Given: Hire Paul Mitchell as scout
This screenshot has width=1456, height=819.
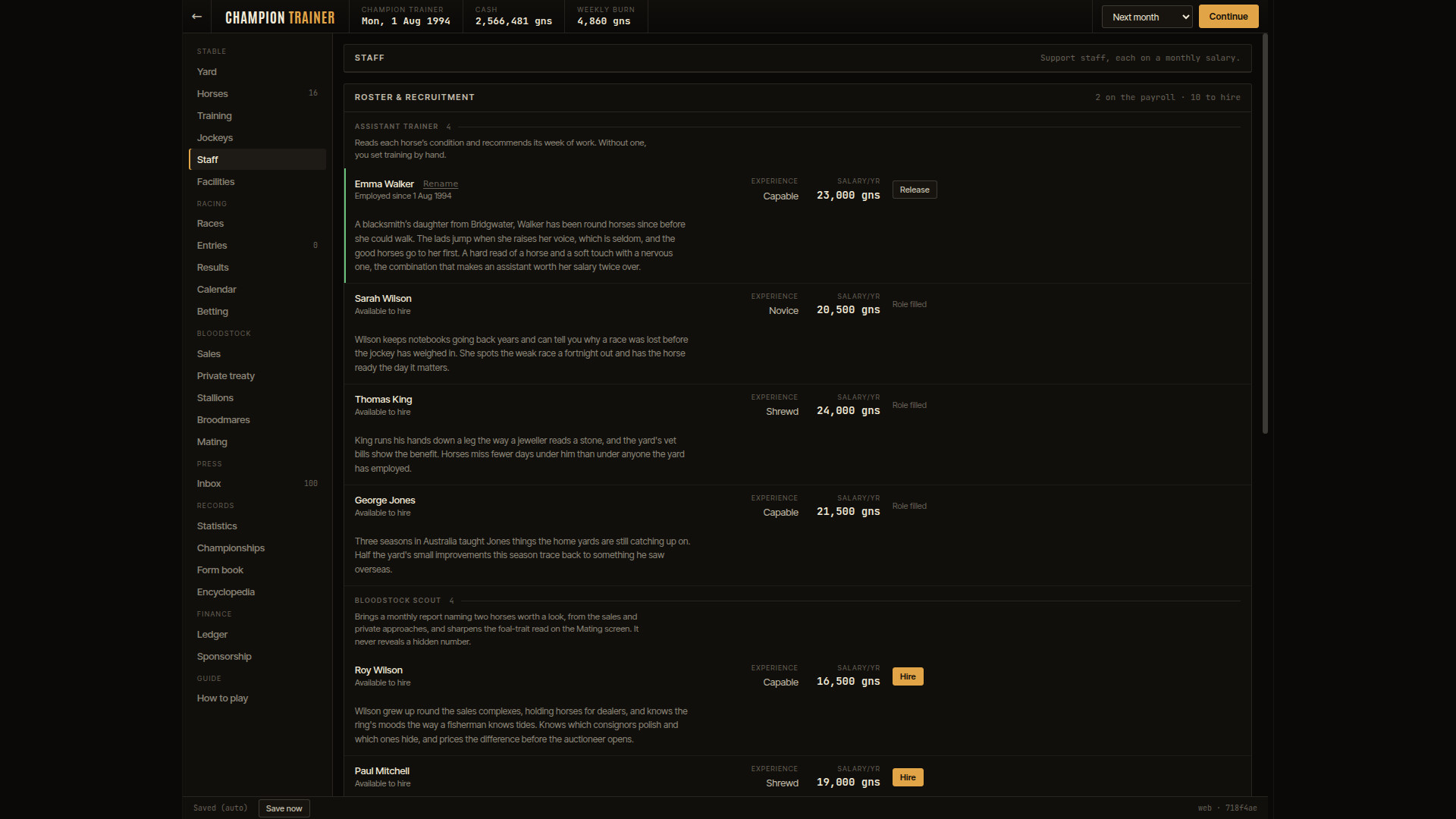Looking at the screenshot, I should click(908, 777).
